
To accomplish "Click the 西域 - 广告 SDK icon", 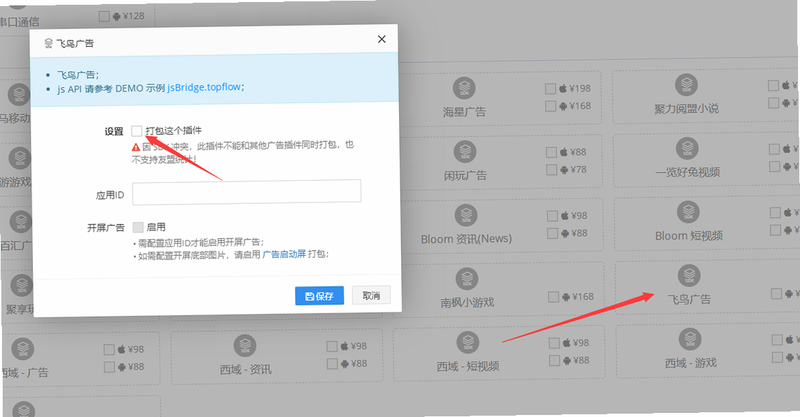I will pos(22,349).
